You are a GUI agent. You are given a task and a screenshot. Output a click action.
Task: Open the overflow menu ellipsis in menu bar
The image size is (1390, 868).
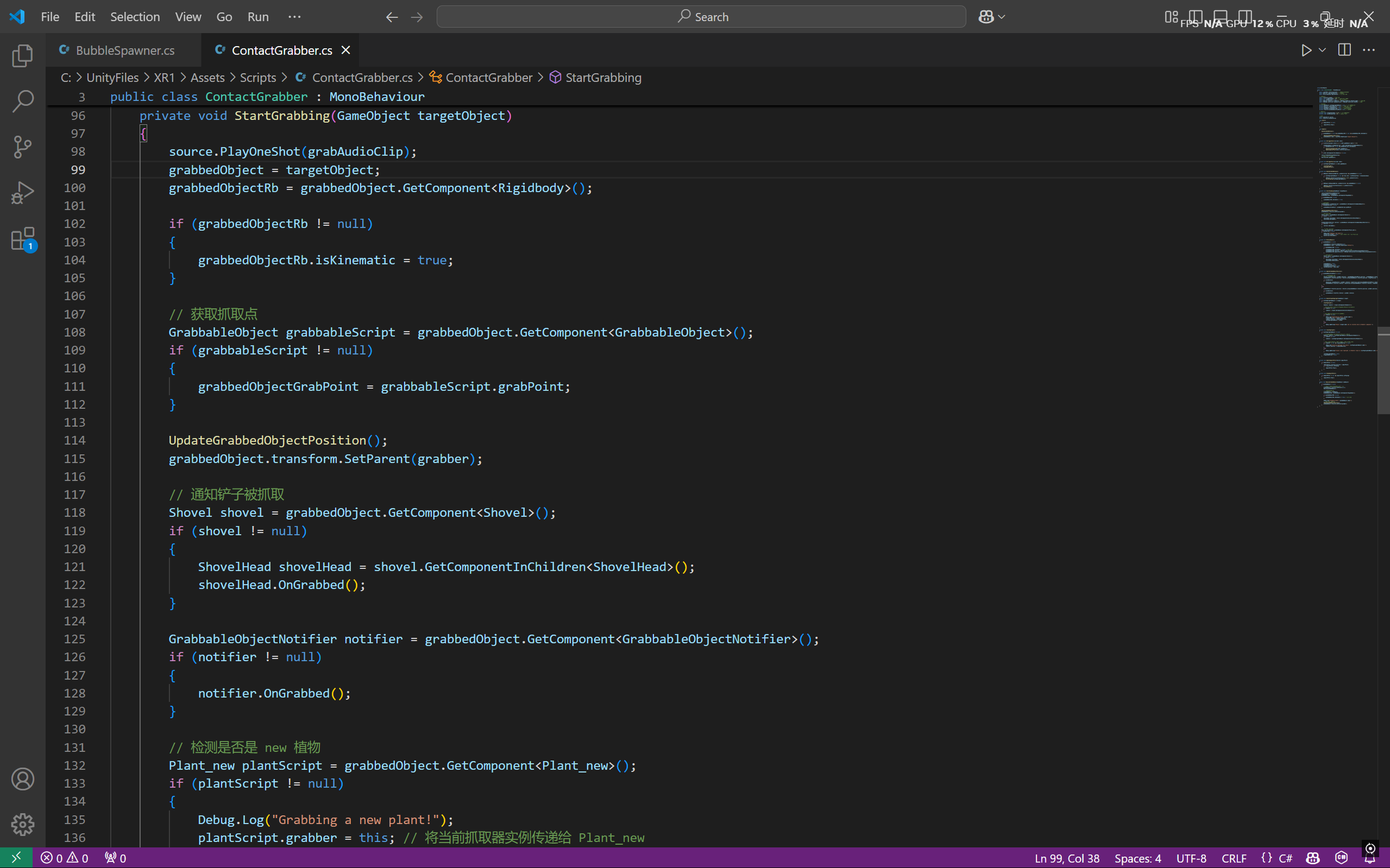[294, 17]
